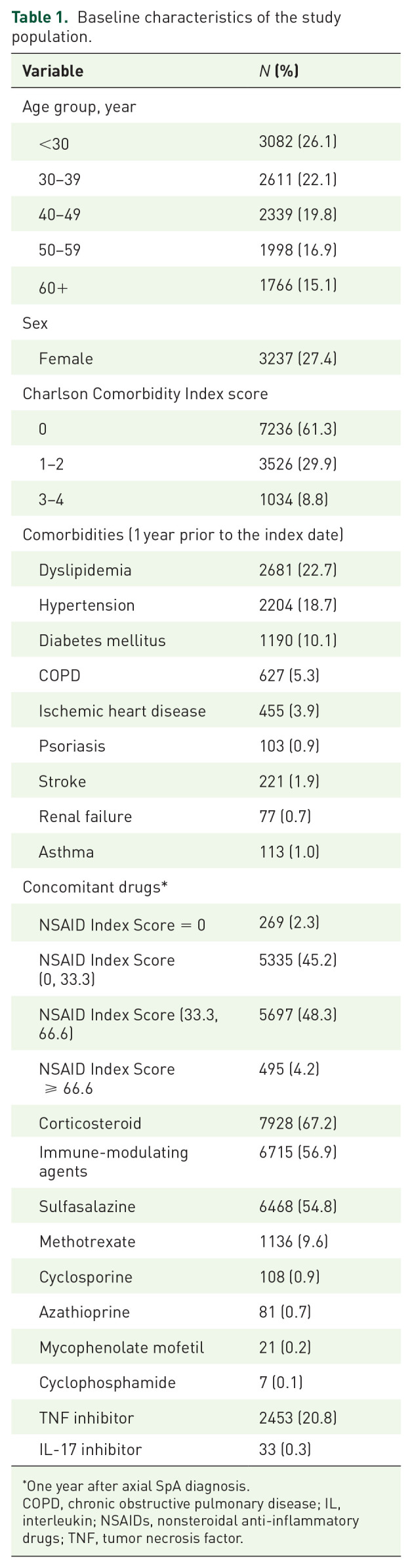The width and height of the screenshot is (412, 1568).
Task: Select the Dyslipidemia row label
Action: [x=85, y=570]
